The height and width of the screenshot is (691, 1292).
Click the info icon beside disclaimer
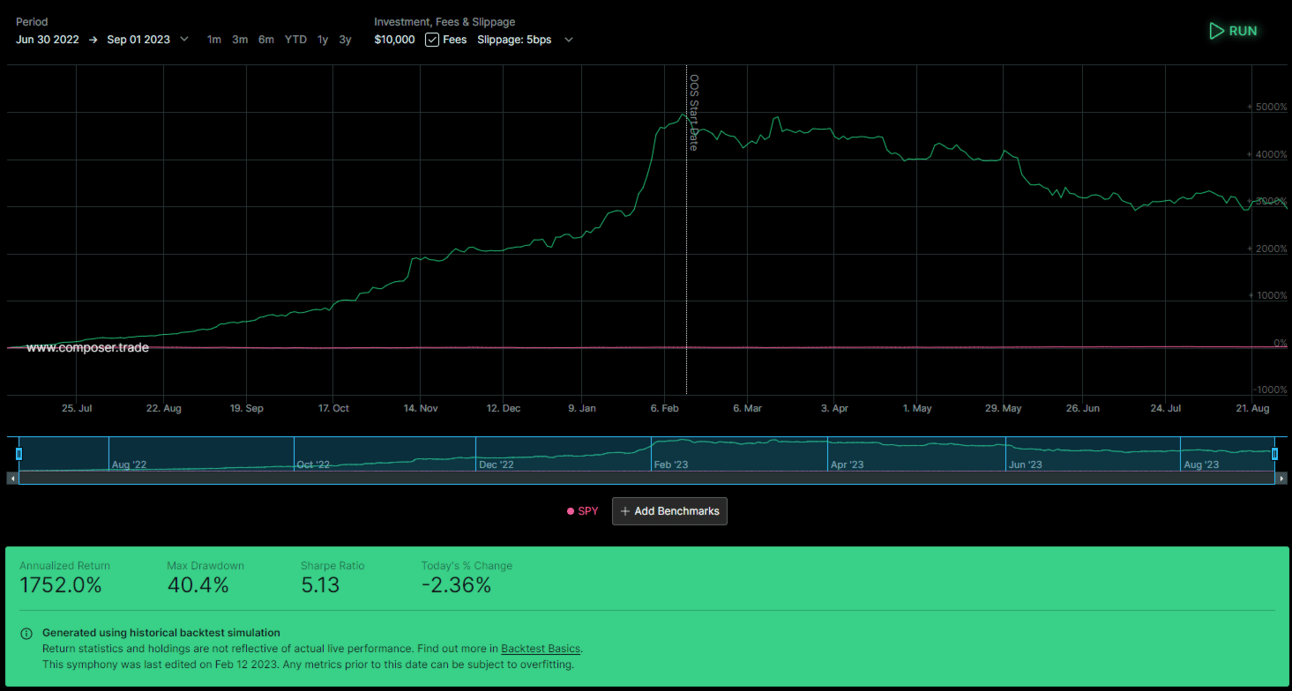click(26, 633)
